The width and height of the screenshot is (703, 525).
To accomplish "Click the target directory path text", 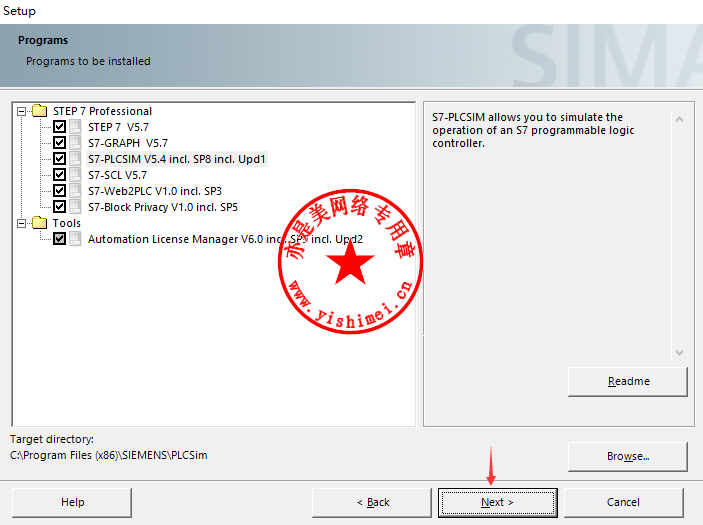I will (108, 456).
